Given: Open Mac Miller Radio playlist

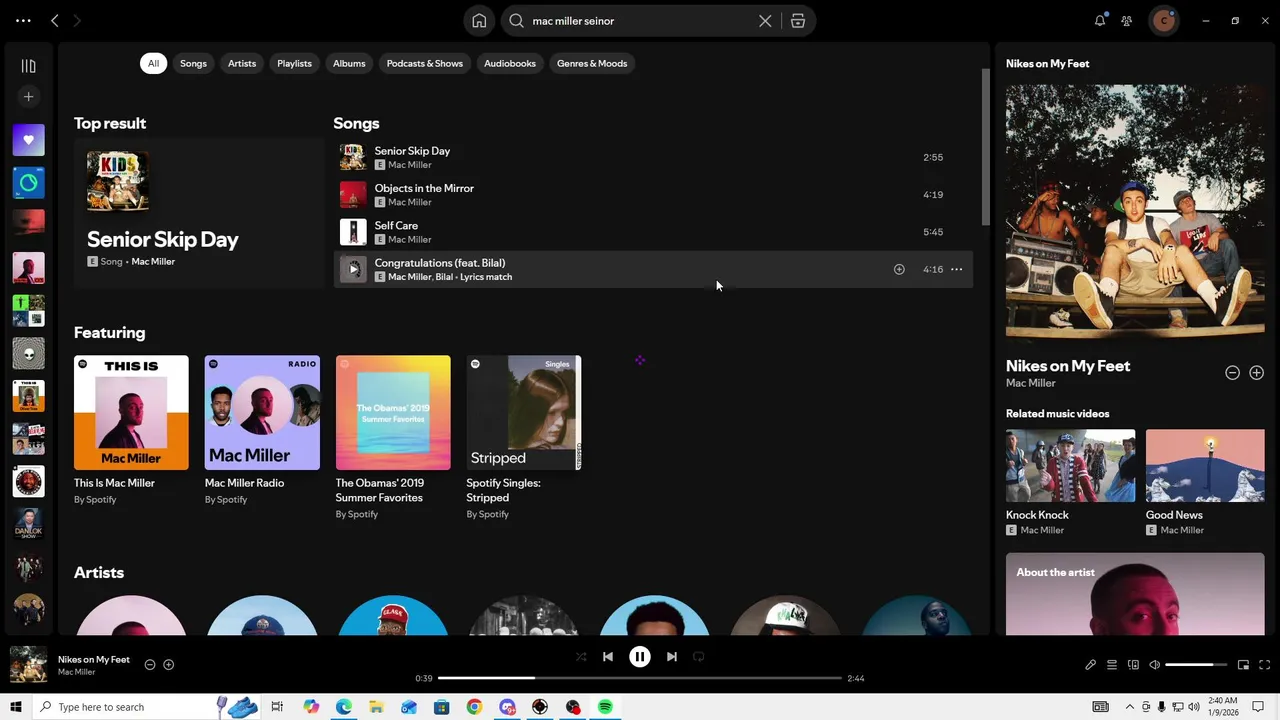Looking at the screenshot, I should pyautogui.click(x=262, y=436).
